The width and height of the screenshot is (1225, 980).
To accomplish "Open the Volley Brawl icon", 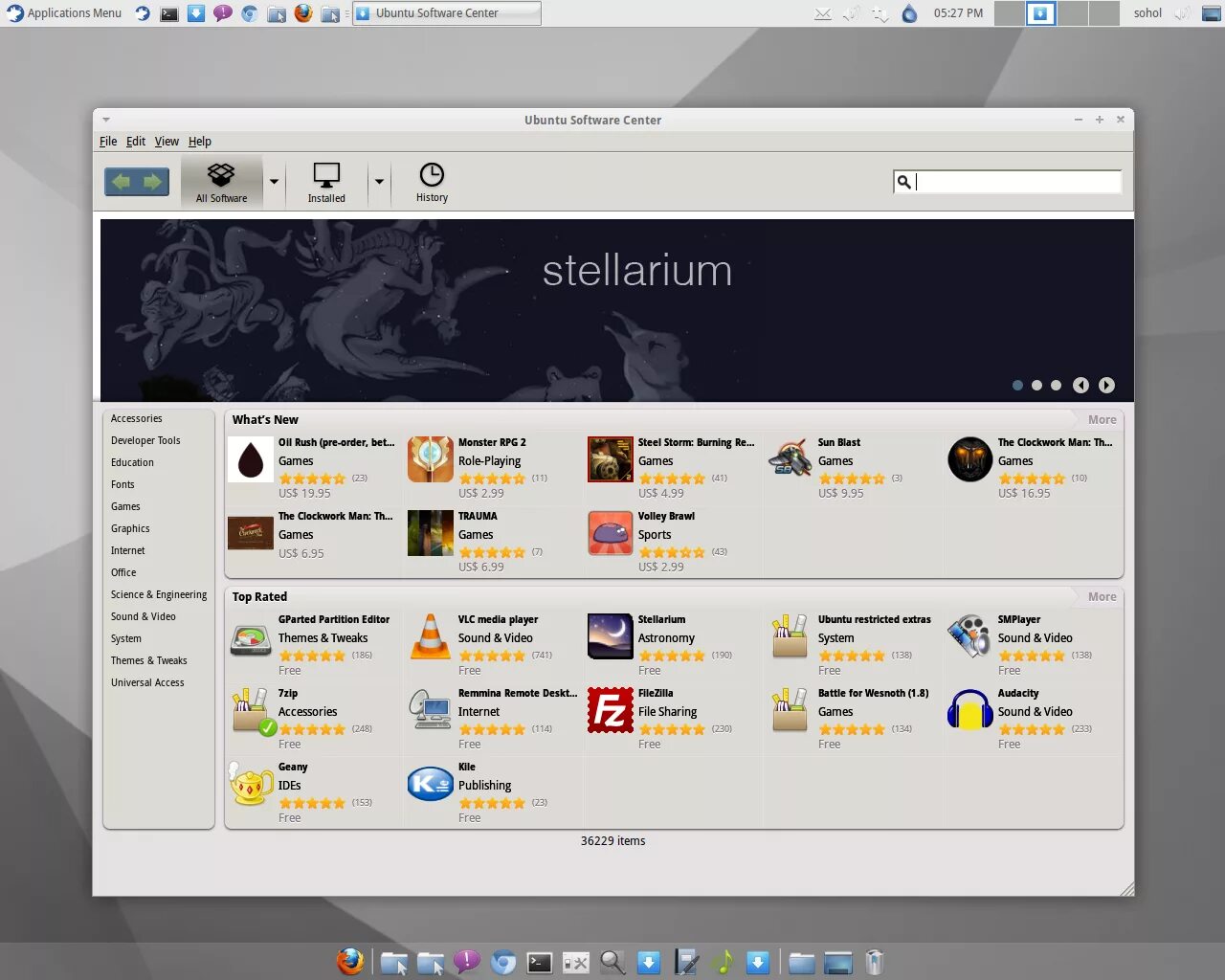I will click(611, 533).
